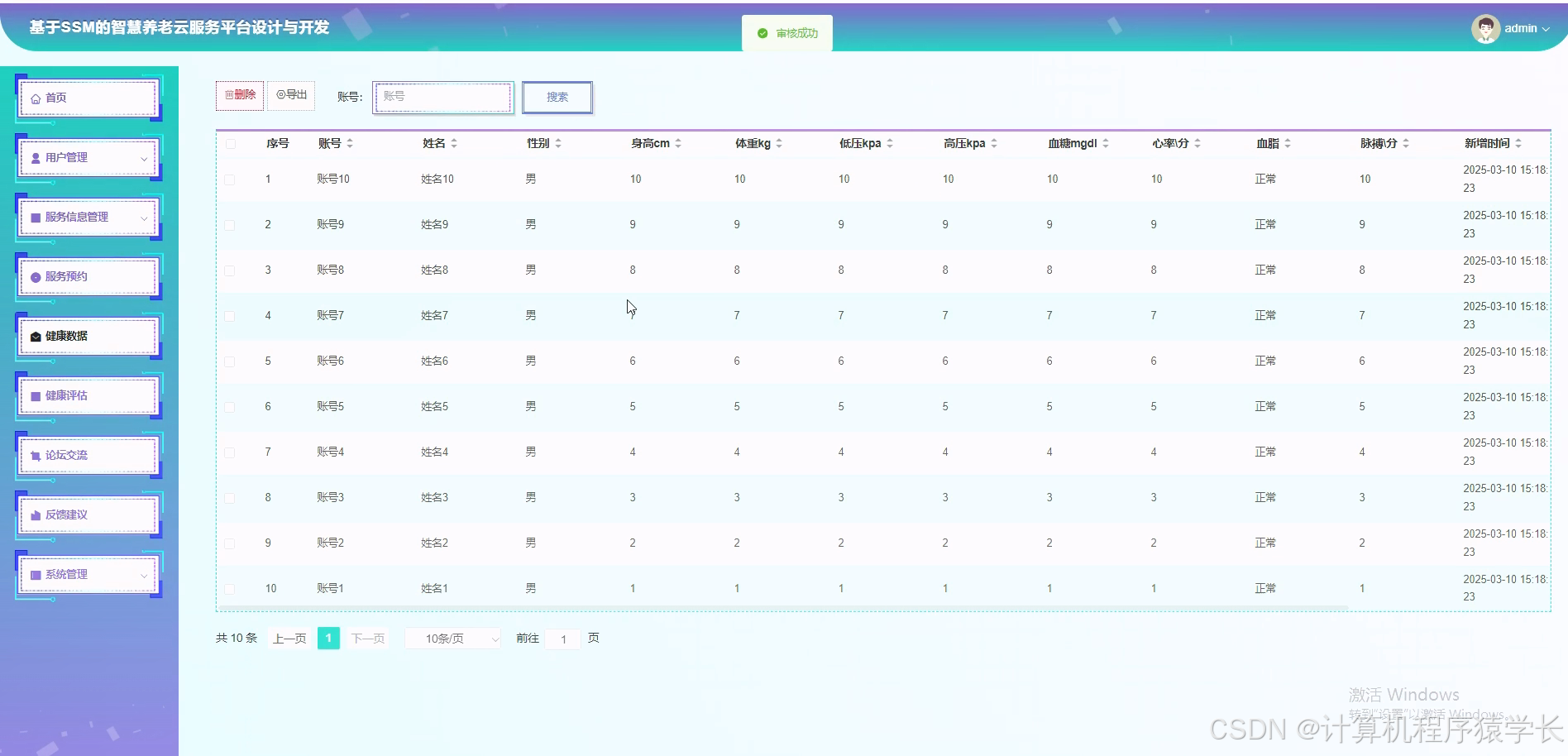Image resolution: width=1568 pixels, height=756 pixels.
Task: Open the 反馈建议 menu item
Action: 88,515
